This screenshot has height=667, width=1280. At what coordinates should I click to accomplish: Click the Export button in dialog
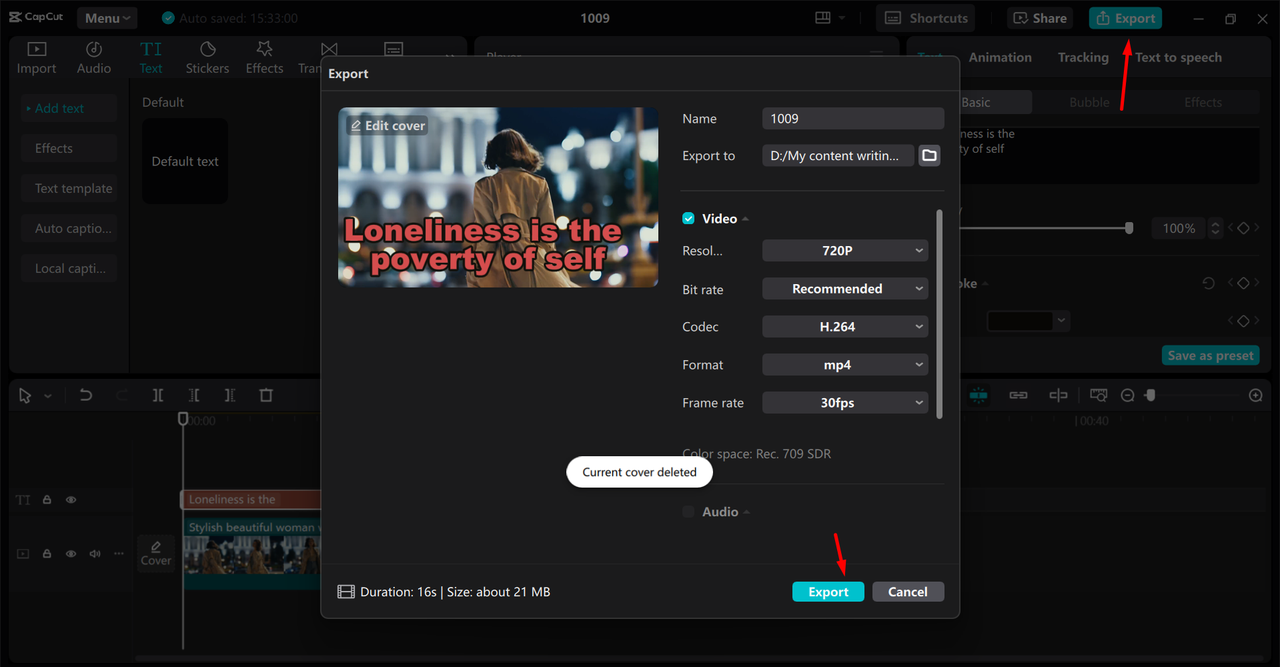coord(828,592)
